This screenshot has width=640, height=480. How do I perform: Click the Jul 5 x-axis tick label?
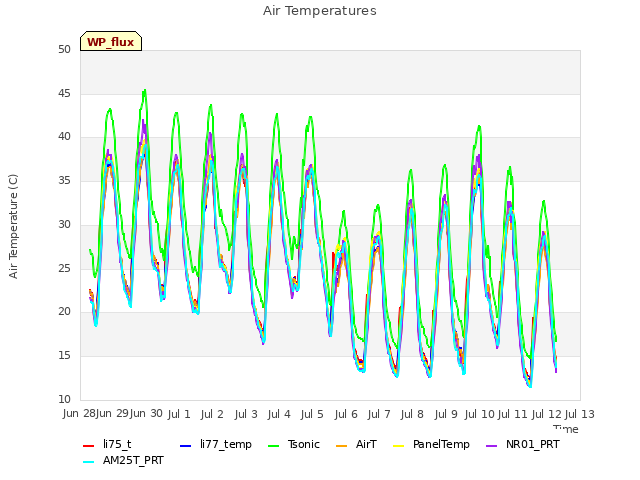tap(312, 414)
